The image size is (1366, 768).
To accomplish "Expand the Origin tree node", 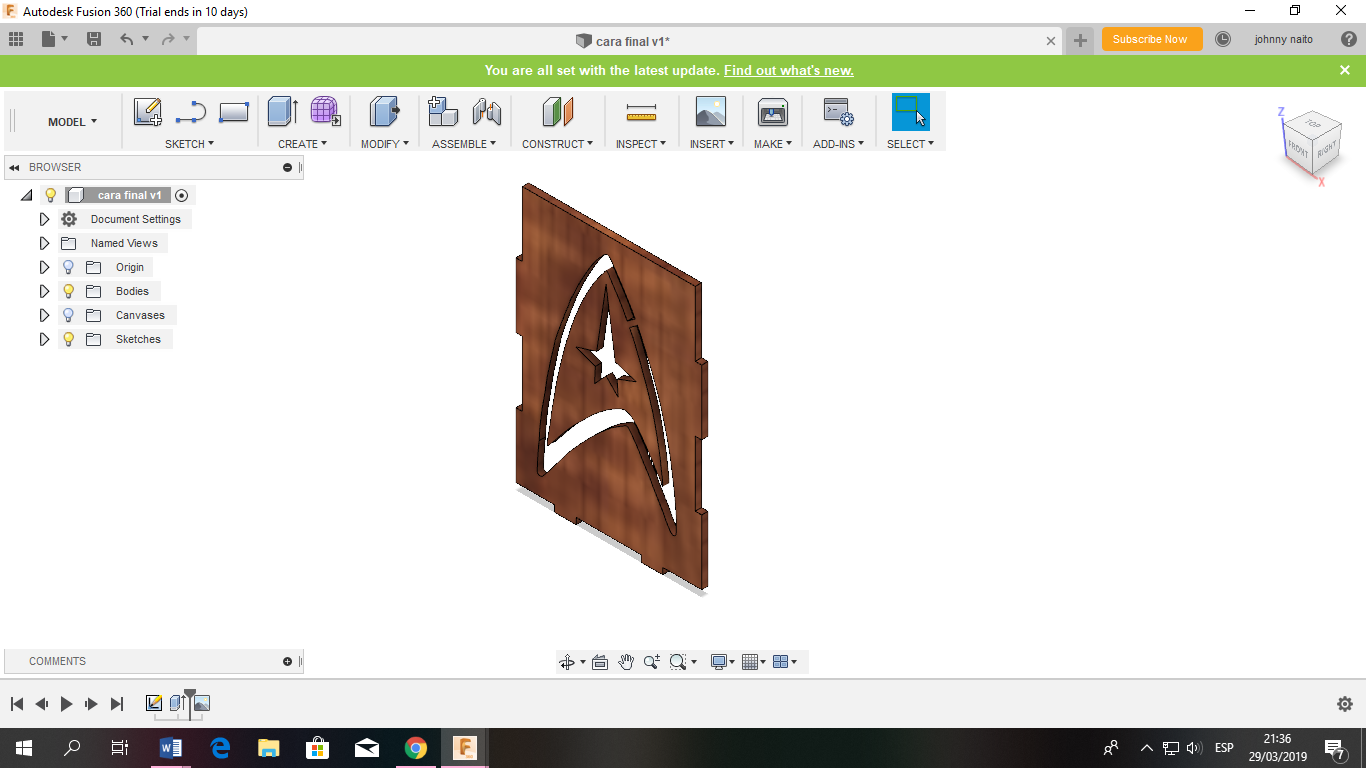I will [x=44, y=267].
